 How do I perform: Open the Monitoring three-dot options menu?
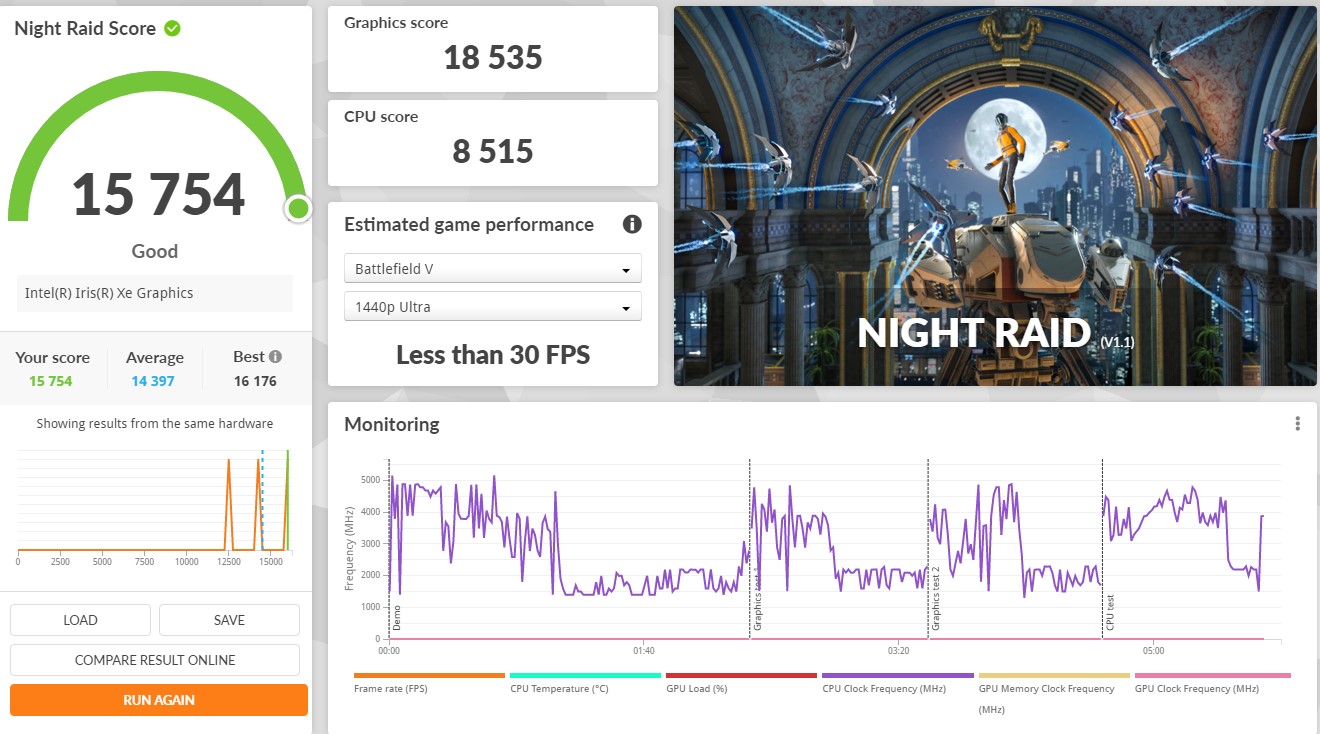point(1297,424)
